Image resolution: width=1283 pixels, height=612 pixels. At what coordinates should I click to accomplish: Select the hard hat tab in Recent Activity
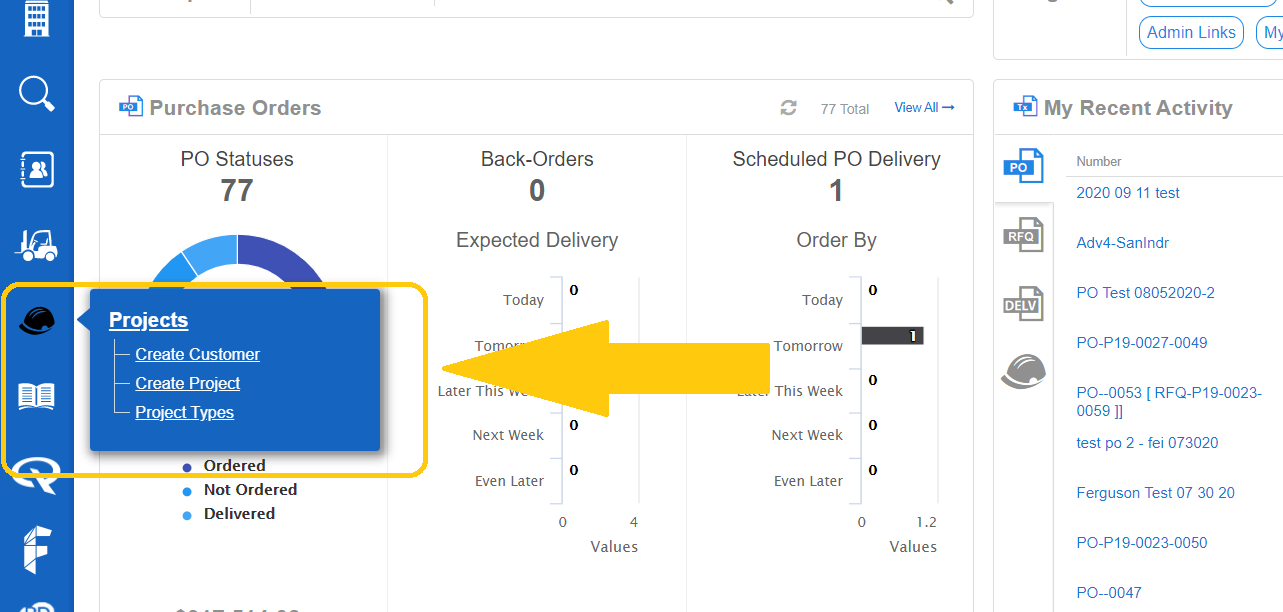[1023, 371]
